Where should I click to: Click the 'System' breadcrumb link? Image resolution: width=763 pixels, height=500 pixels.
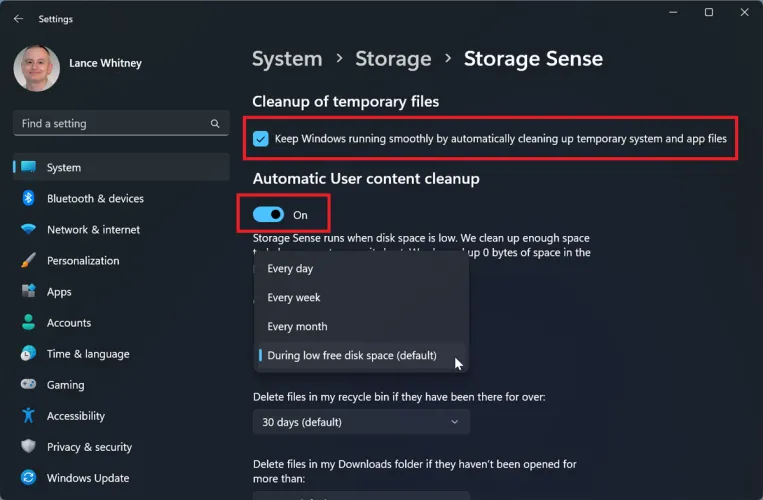(287, 59)
